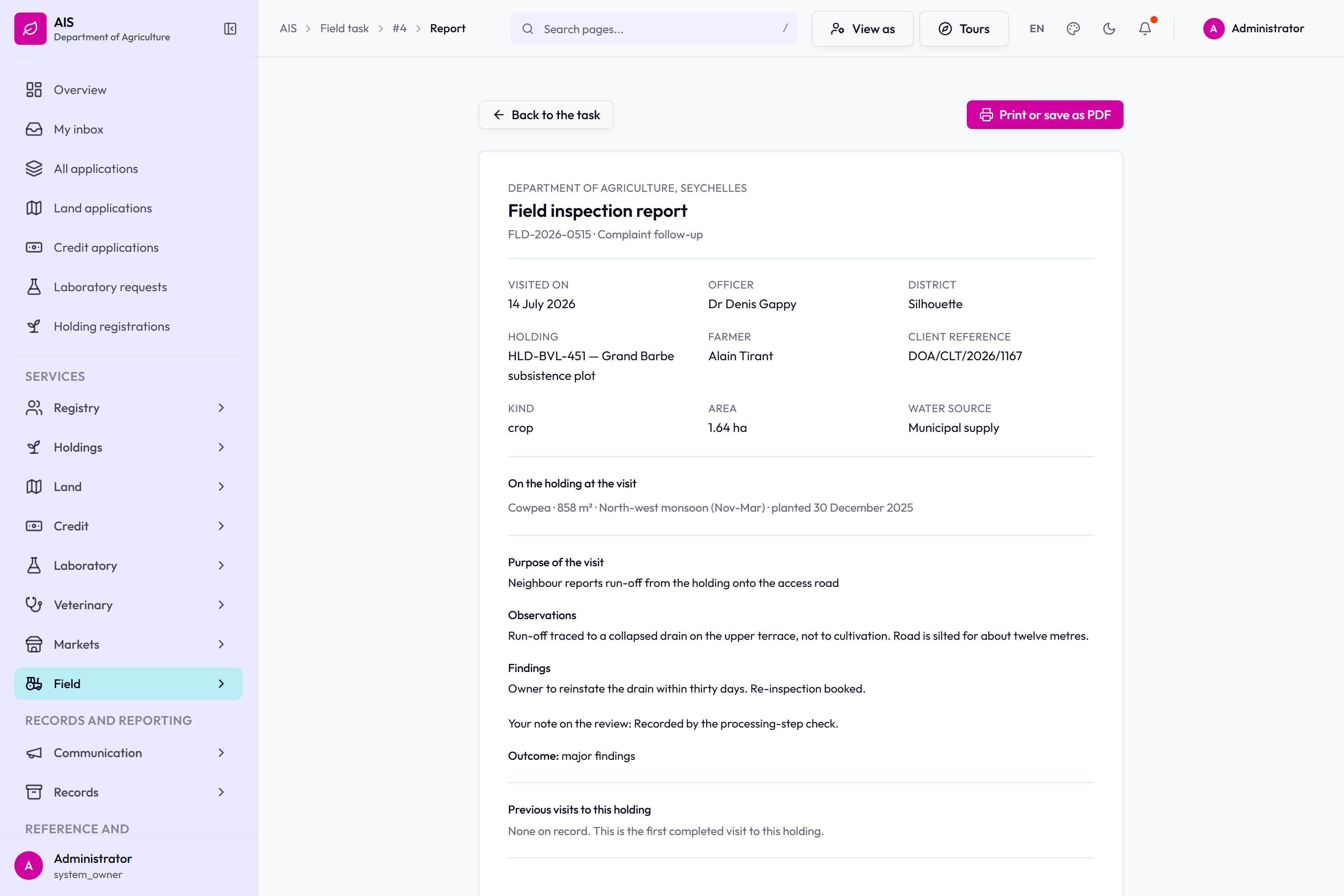The height and width of the screenshot is (896, 1344).
Task: Click the Laboratory flask icon under Services
Action: [34, 566]
